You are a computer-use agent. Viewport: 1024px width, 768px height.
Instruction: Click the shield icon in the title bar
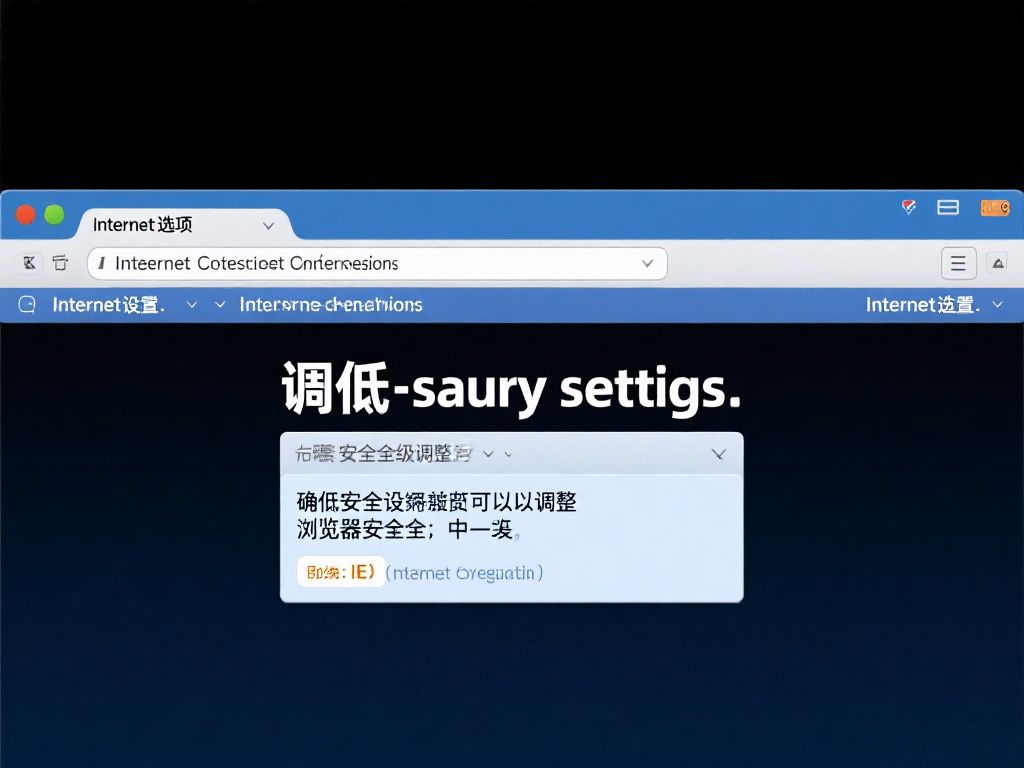click(908, 207)
